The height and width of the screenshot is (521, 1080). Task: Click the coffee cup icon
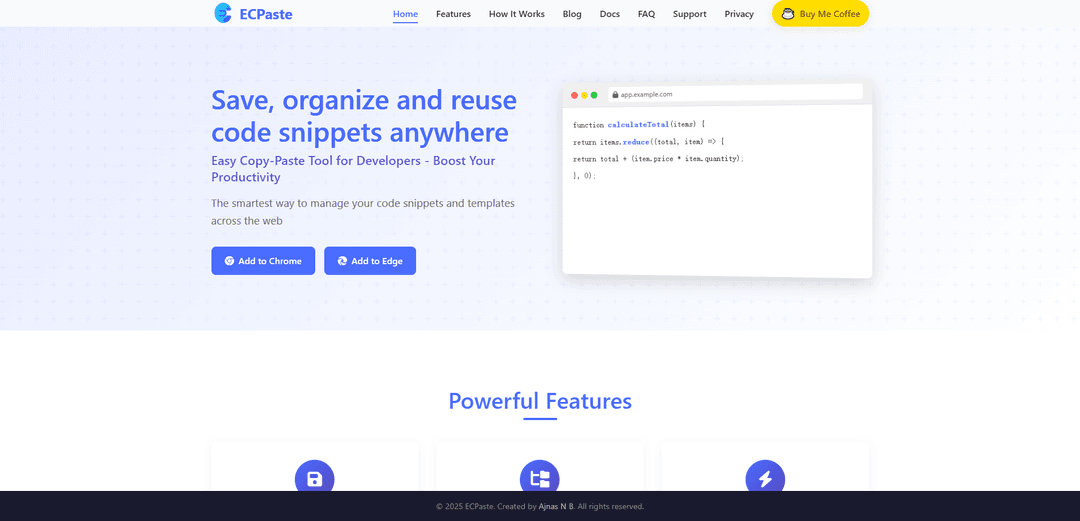788,14
